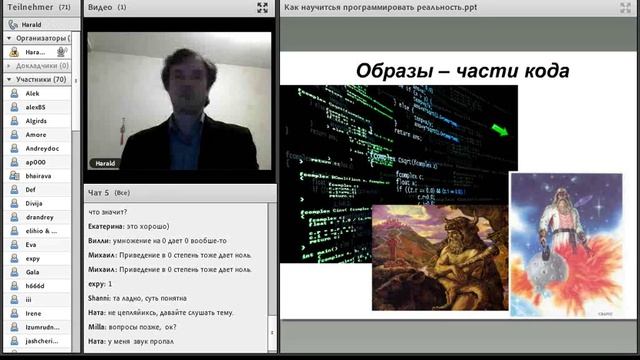Click the user icon beside Alek
Screen dimensions: 640x360
pyautogui.click(x=14, y=93)
